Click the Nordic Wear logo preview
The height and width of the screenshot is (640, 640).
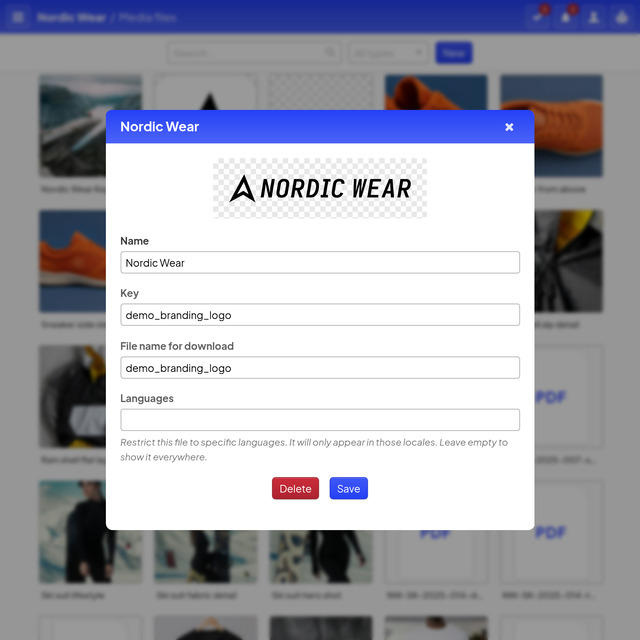320,188
